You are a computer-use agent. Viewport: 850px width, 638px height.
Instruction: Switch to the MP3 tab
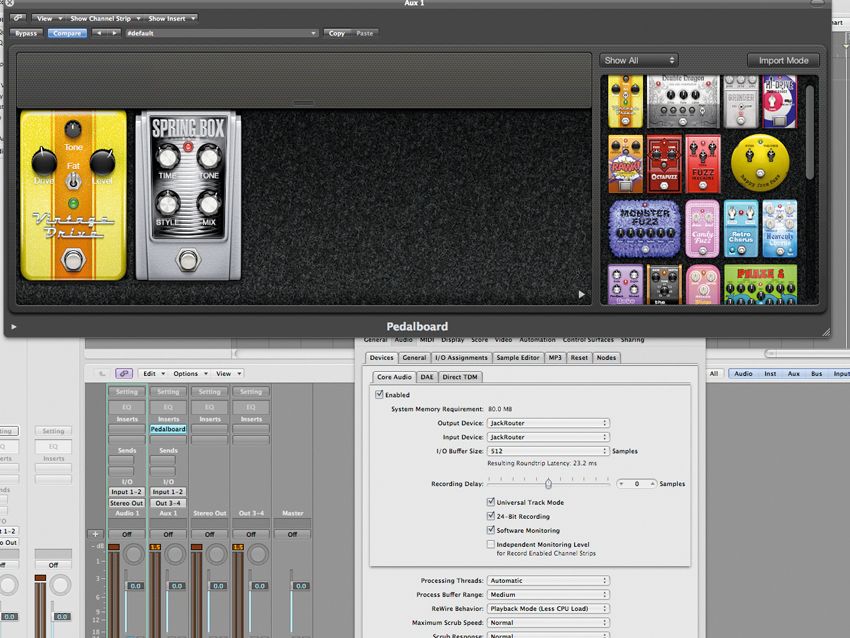555,358
